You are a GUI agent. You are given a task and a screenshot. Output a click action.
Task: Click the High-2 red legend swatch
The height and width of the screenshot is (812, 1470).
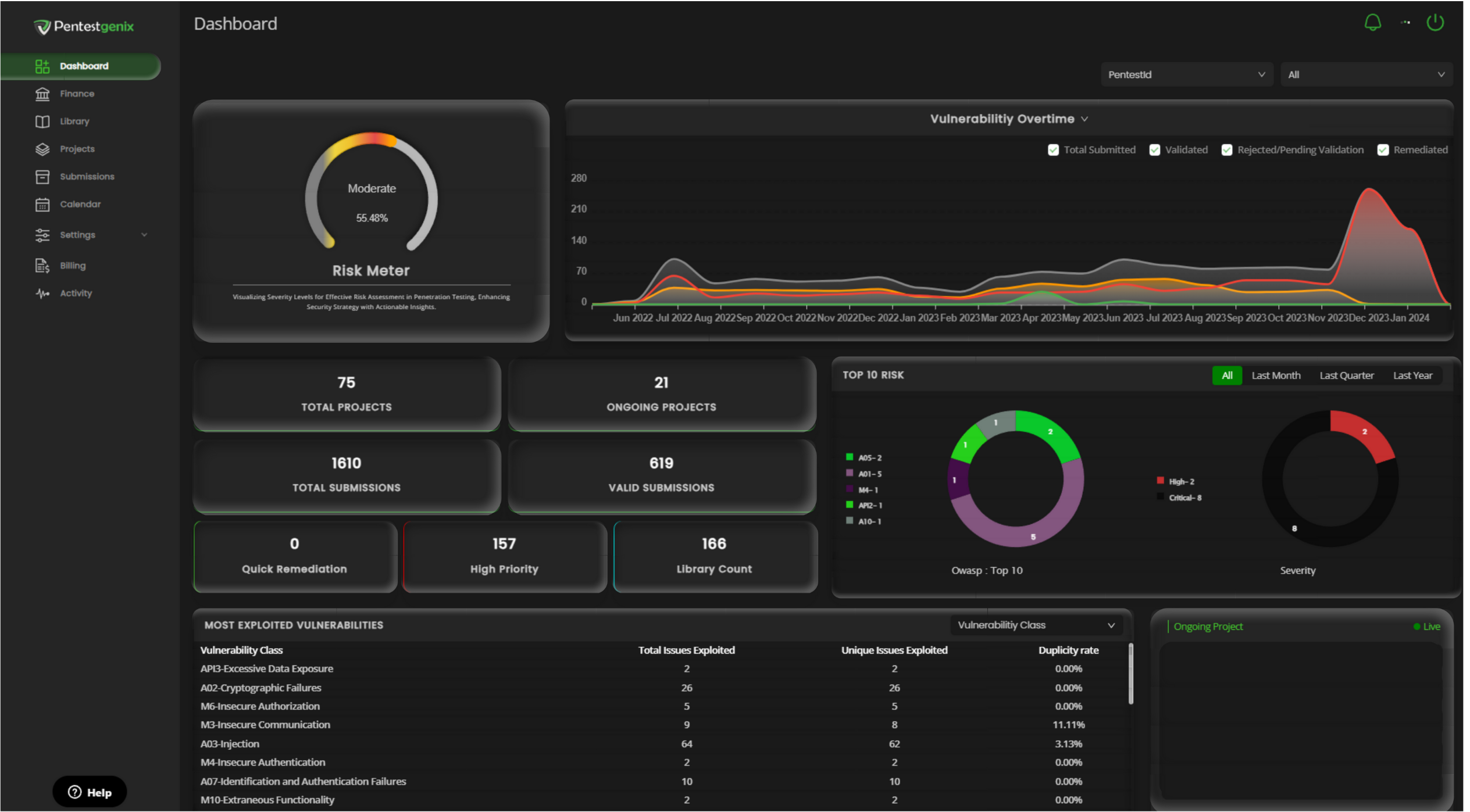[1160, 481]
